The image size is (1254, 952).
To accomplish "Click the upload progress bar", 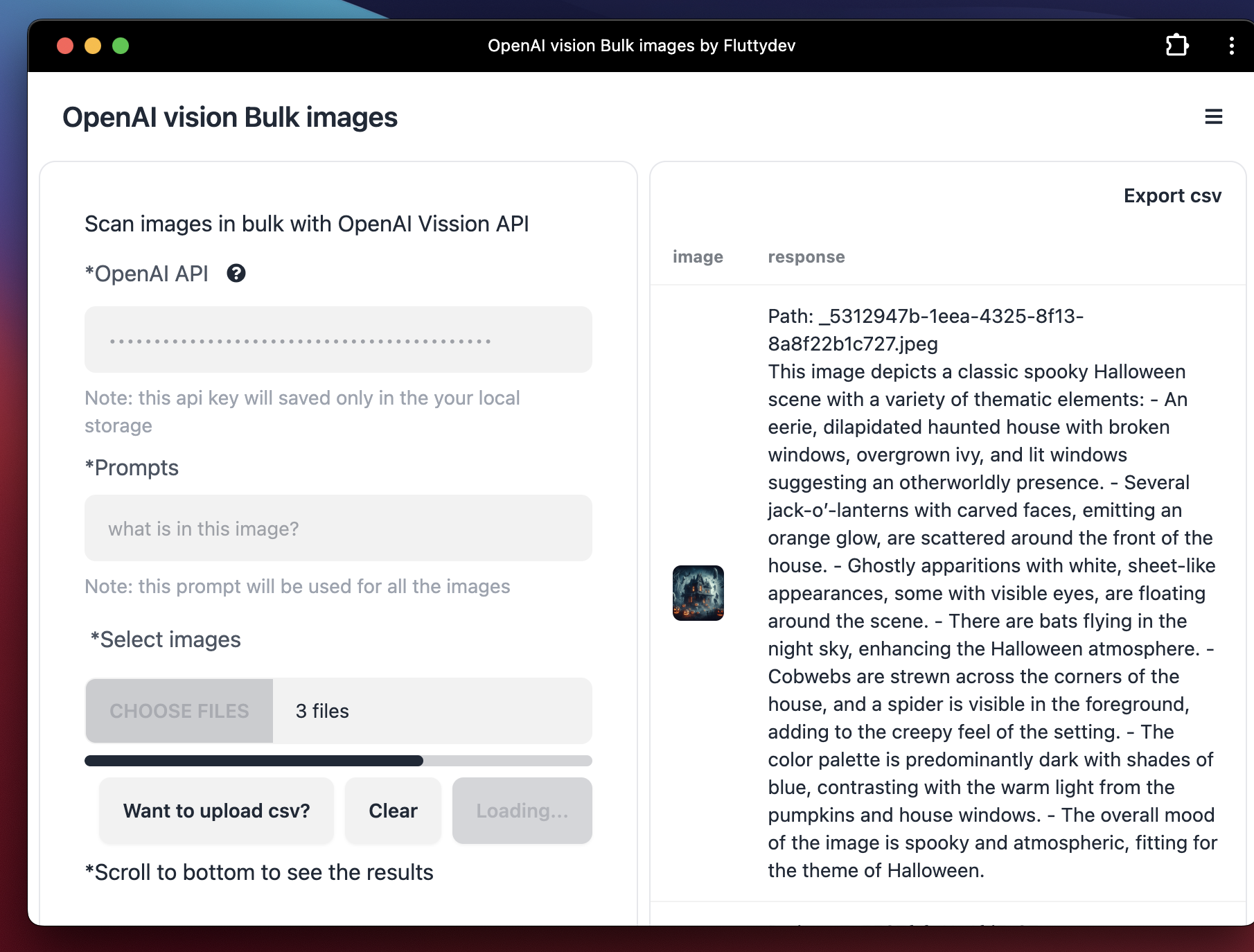I will click(338, 761).
